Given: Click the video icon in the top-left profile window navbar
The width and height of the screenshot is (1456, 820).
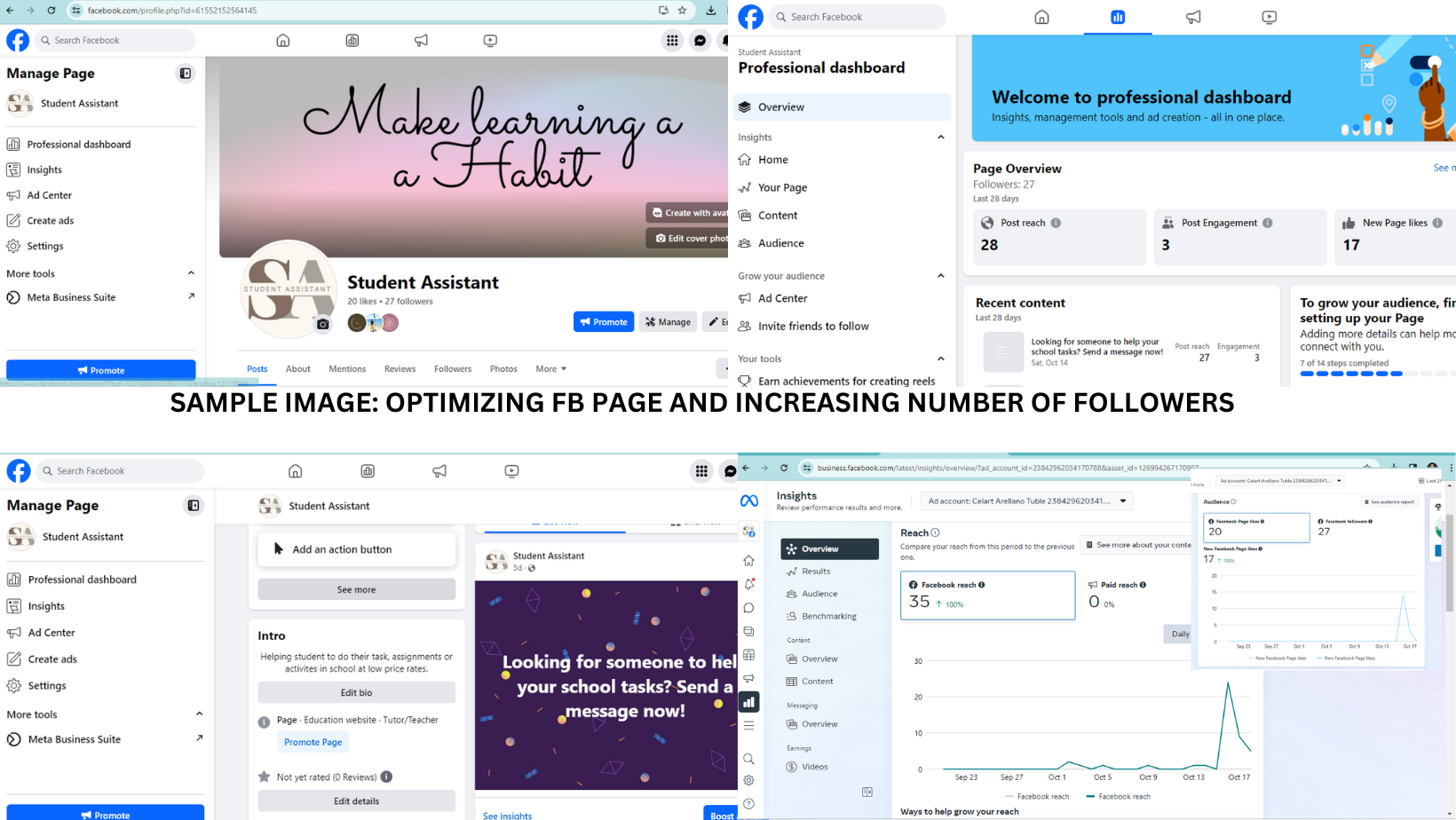Looking at the screenshot, I should [490, 40].
